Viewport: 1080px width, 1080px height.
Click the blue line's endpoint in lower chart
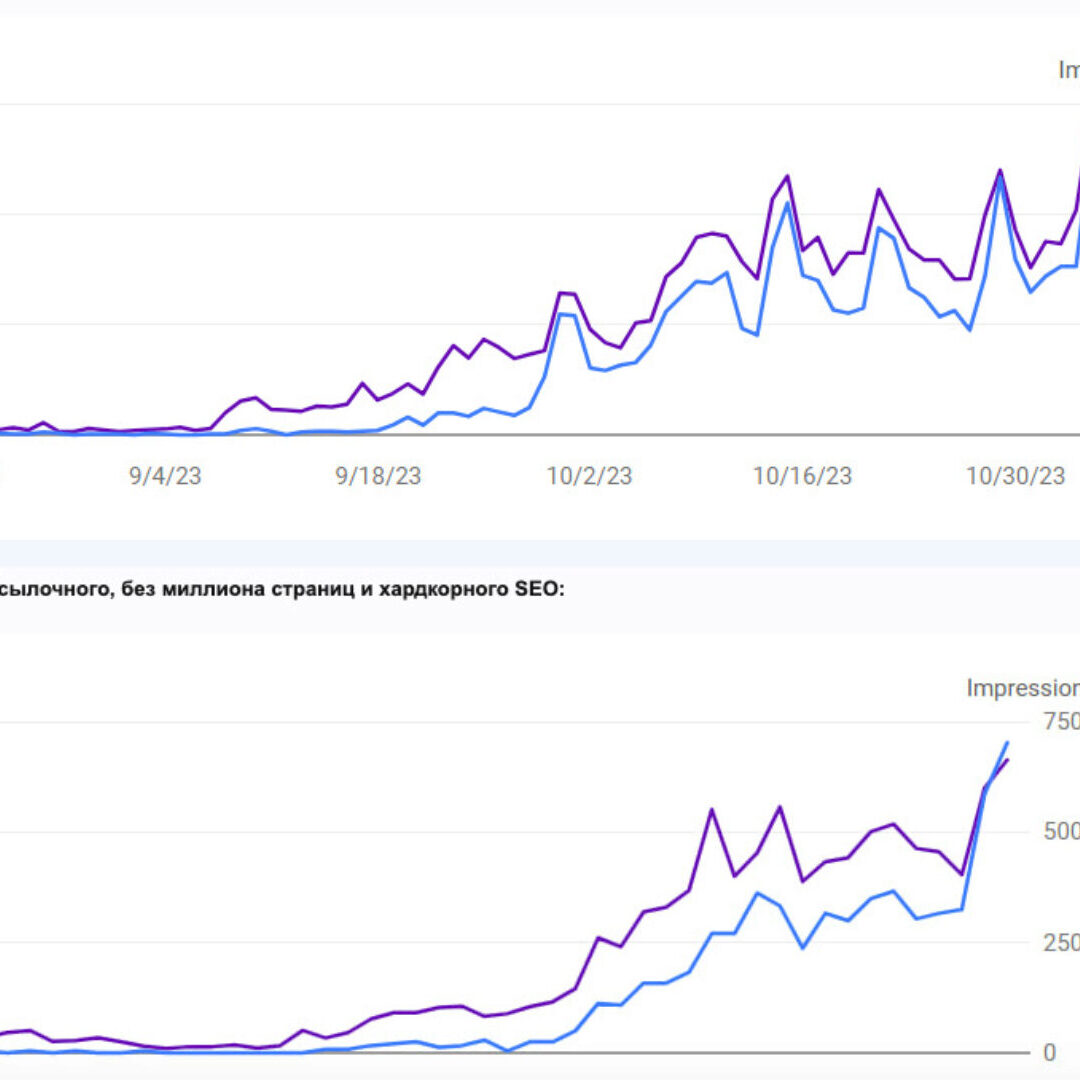coord(1007,742)
